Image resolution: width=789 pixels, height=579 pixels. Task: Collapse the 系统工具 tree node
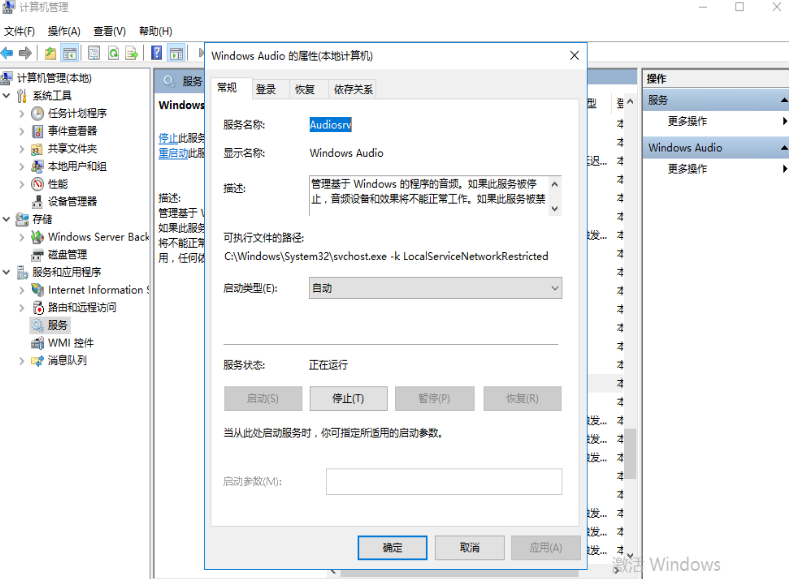coord(7,96)
